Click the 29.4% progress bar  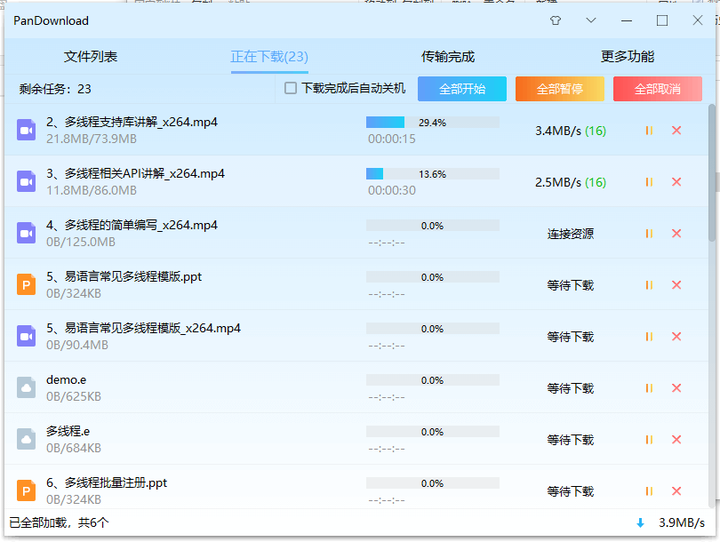tap(433, 122)
